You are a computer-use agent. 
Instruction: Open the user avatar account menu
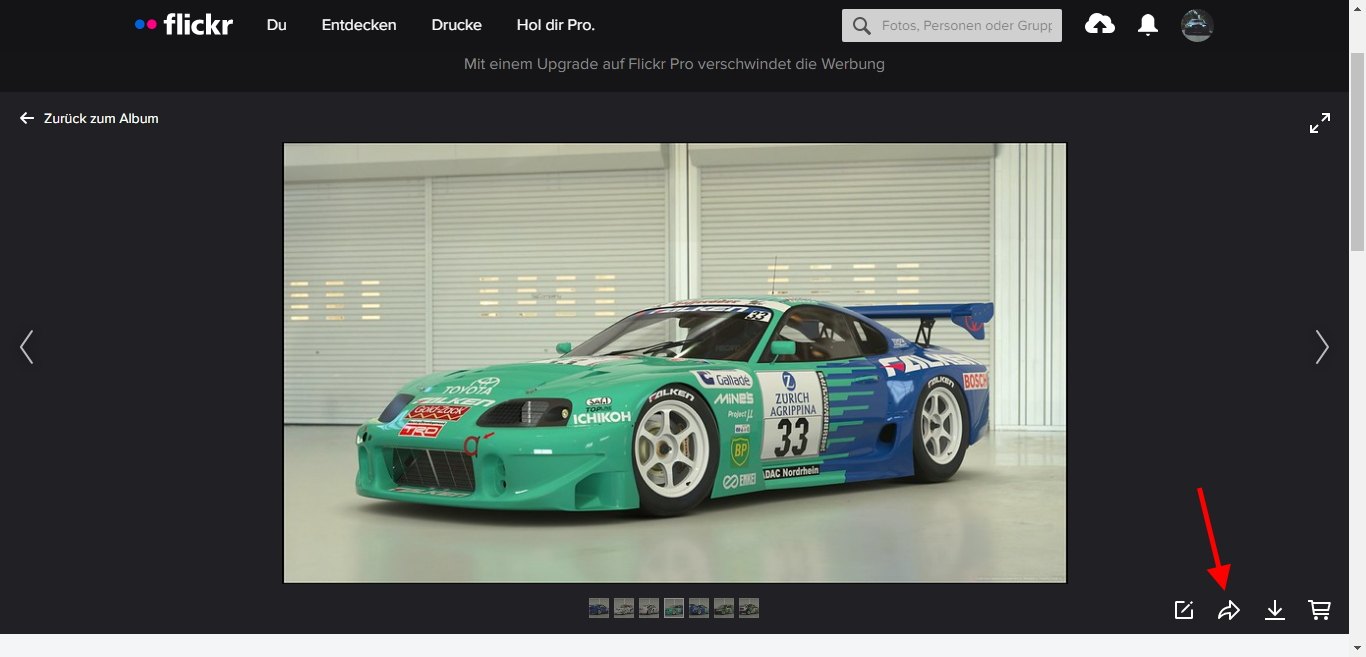1197,25
